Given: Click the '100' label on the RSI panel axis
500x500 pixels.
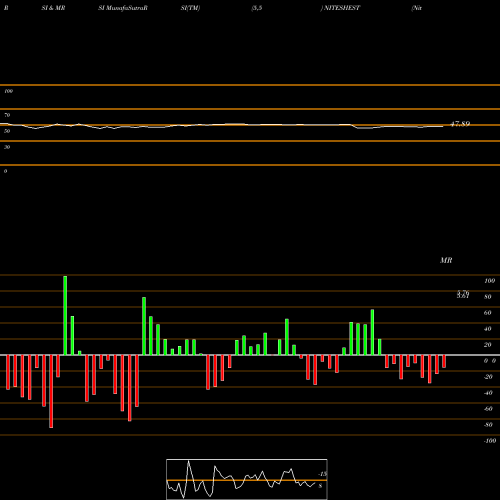Looking at the screenshot, I should 8,91.
